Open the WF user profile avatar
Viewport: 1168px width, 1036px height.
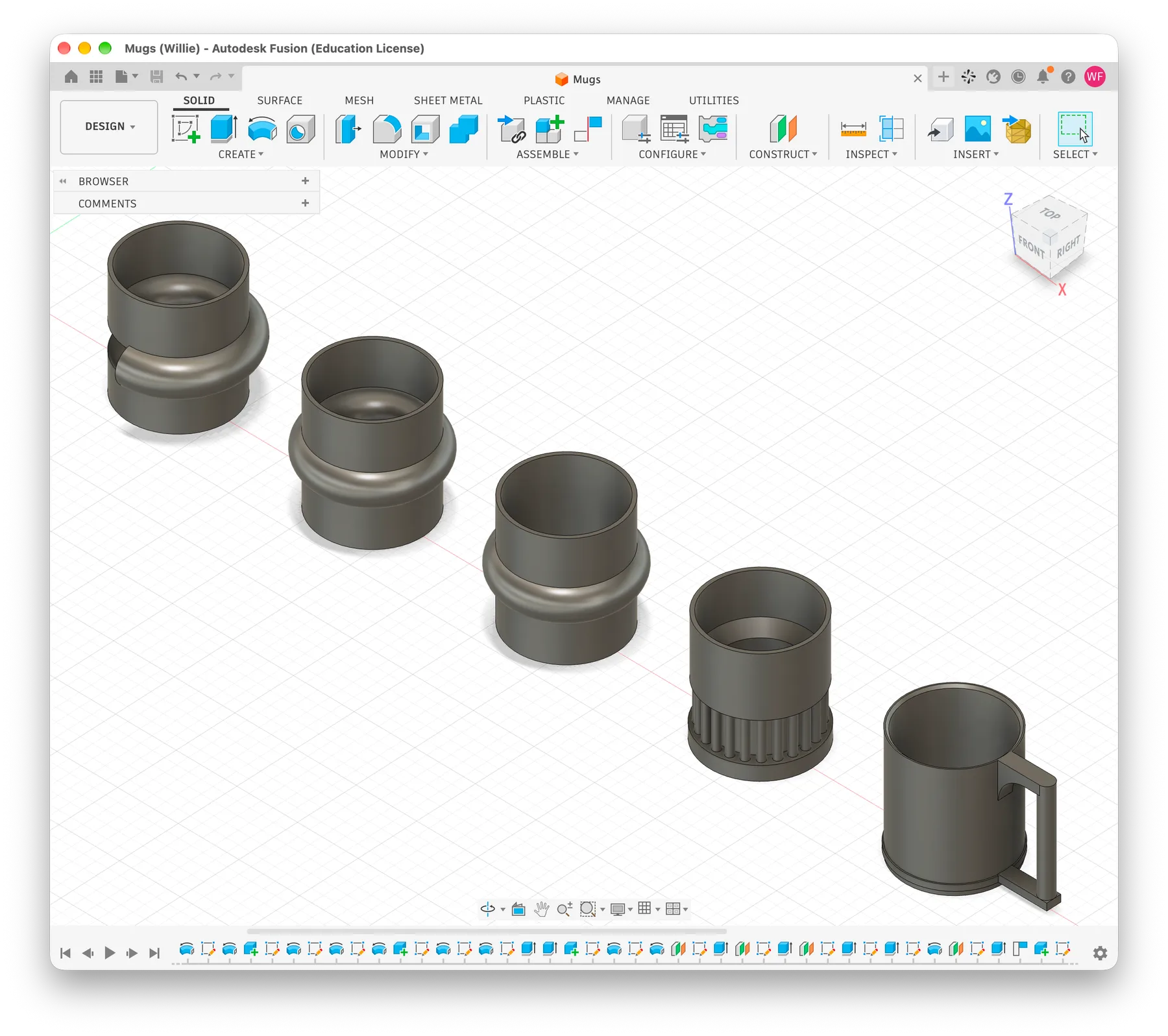coord(1095,77)
